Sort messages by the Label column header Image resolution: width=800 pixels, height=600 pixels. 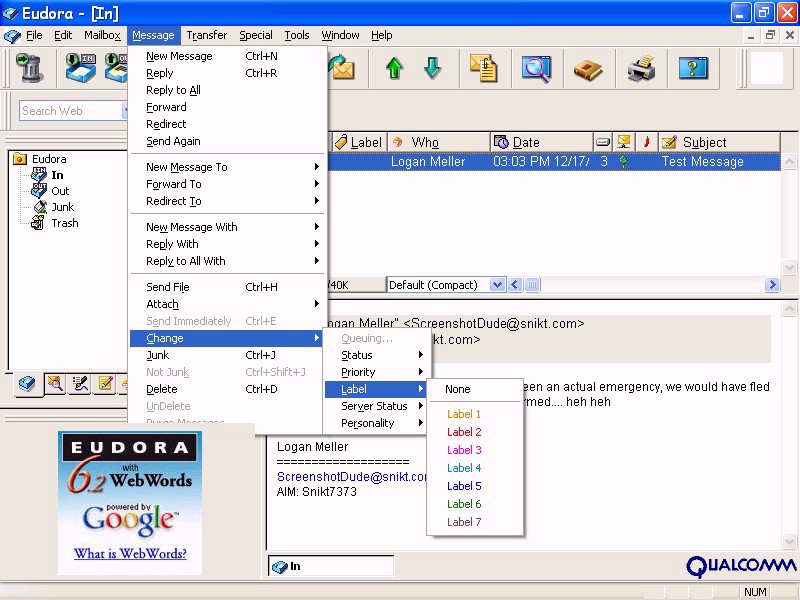click(x=359, y=142)
